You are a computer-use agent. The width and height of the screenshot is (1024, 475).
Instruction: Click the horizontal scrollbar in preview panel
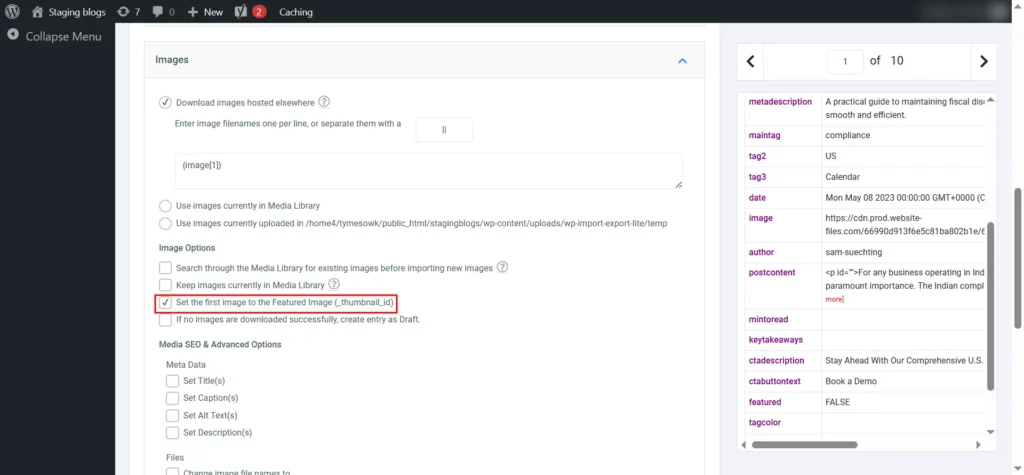(x=804, y=444)
